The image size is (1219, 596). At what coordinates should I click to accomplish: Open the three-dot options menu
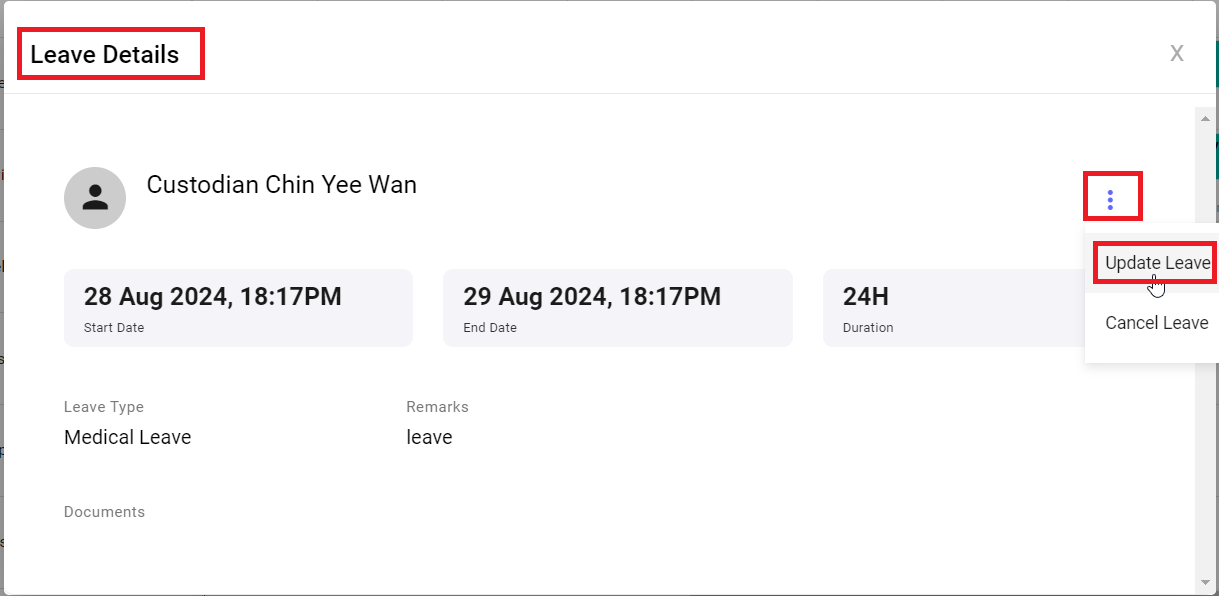[1110, 199]
